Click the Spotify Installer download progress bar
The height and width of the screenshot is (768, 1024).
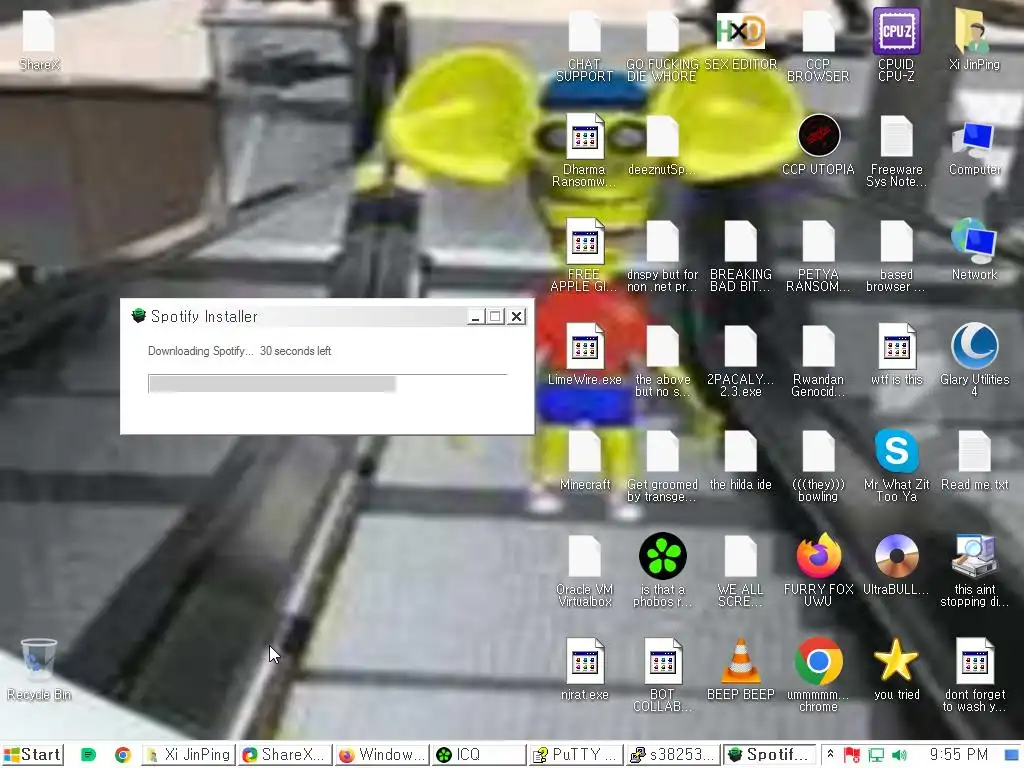[328, 383]
